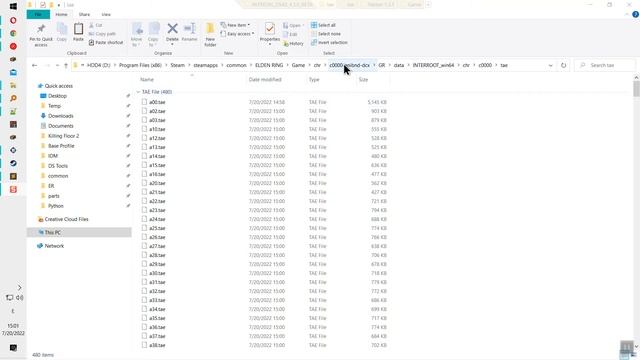
Task: Open Opera browser from taskbar
Action: coord(13,20)
